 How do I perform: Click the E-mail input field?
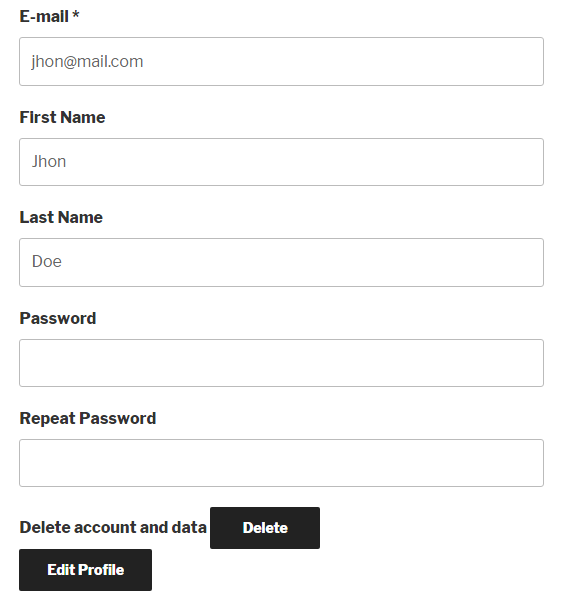281,61
